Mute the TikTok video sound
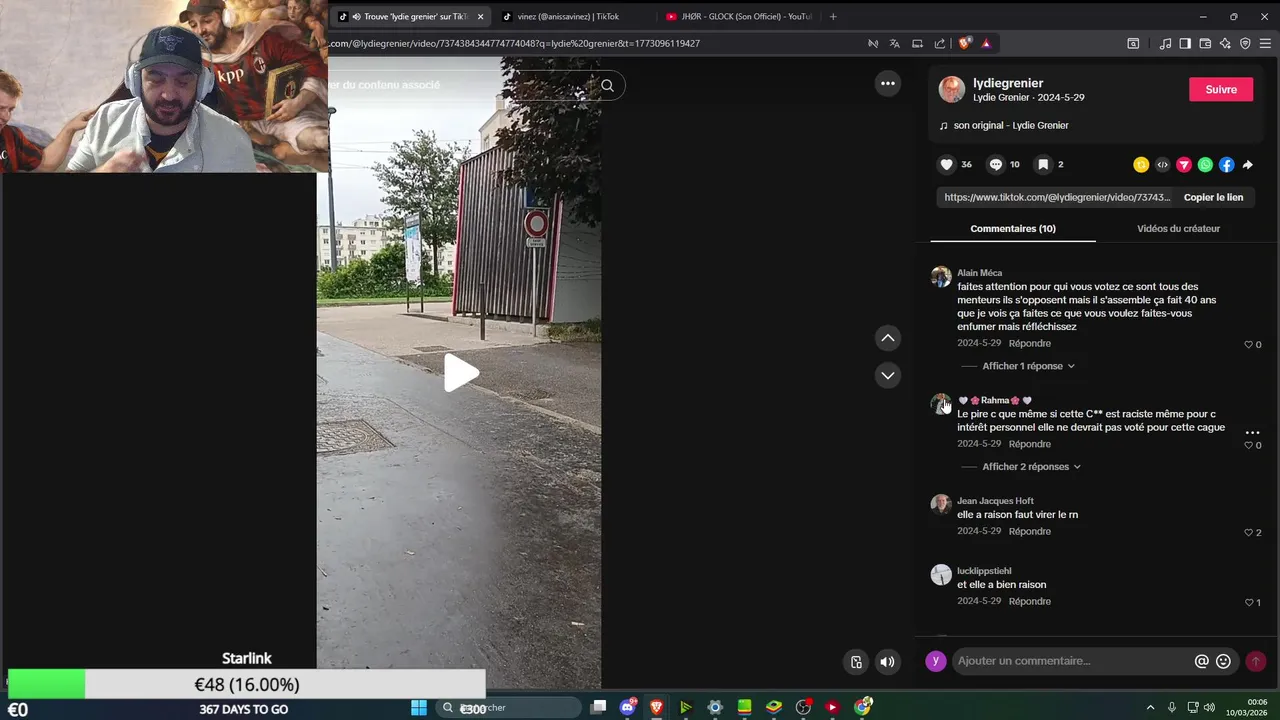 (887, 661)
